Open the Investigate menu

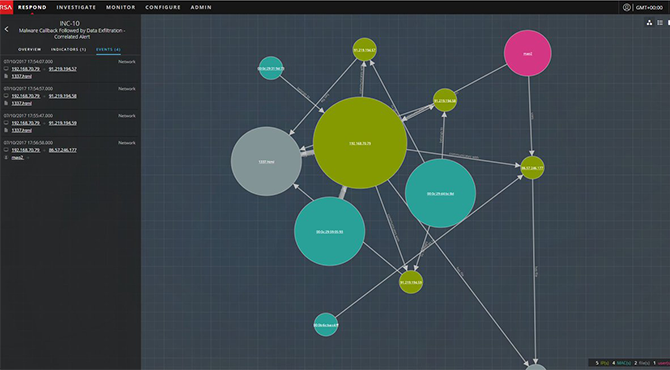click(x=76, y=7)
